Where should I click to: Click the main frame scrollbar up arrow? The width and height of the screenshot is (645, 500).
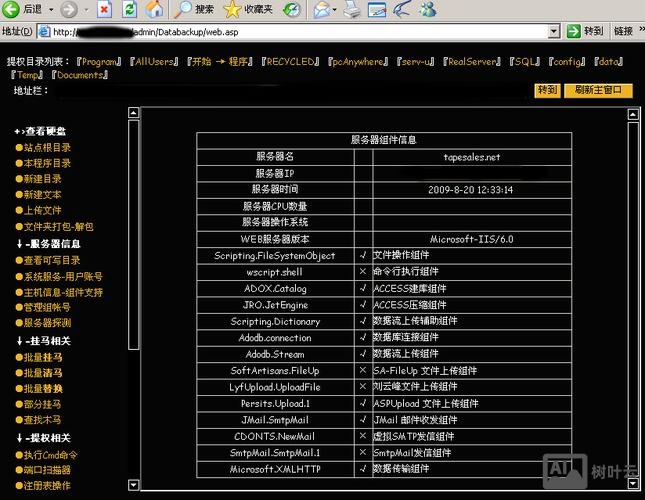click(633, 115)
